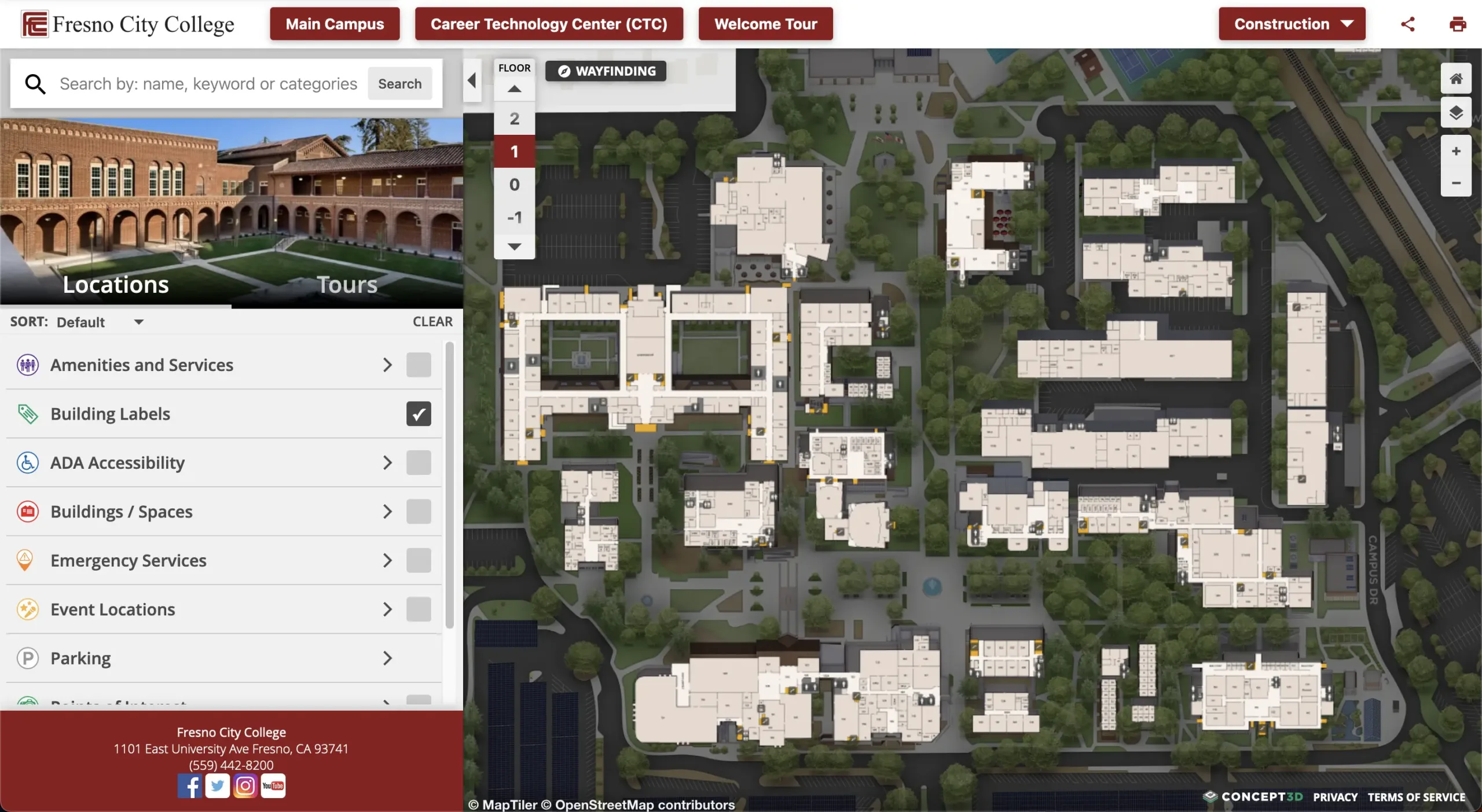Viewport: 1482px width, 812px height.
Task: Open the YouTube channel icon
Action: (273, 786)
